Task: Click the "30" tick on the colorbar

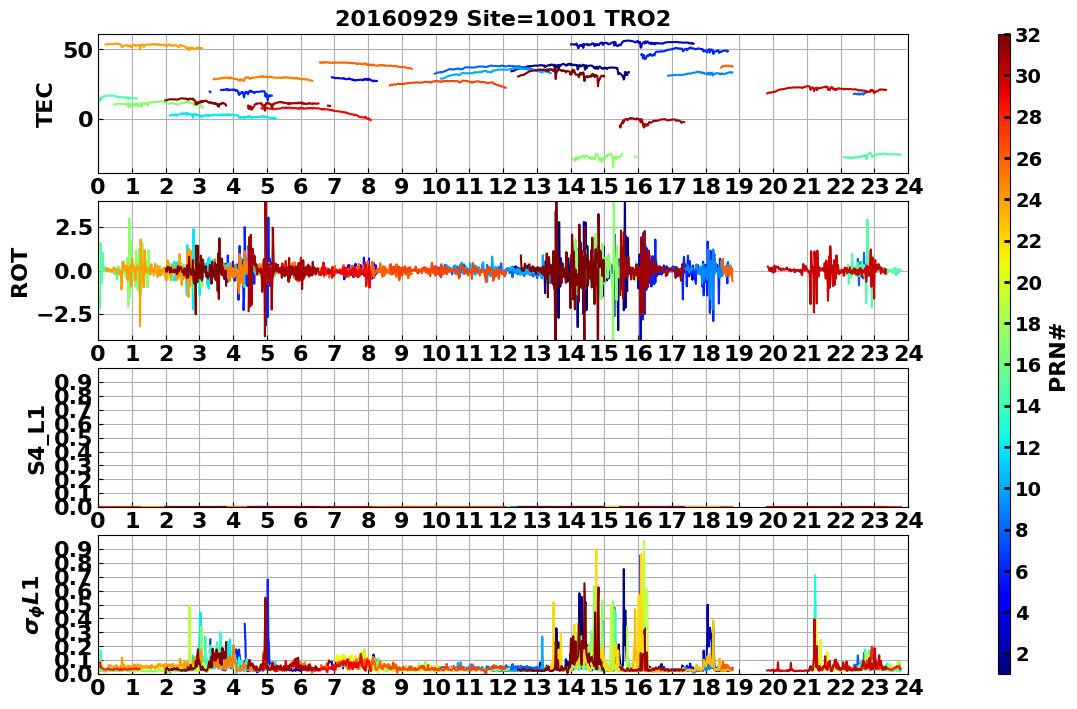Action: click(x=1028, y=76)
